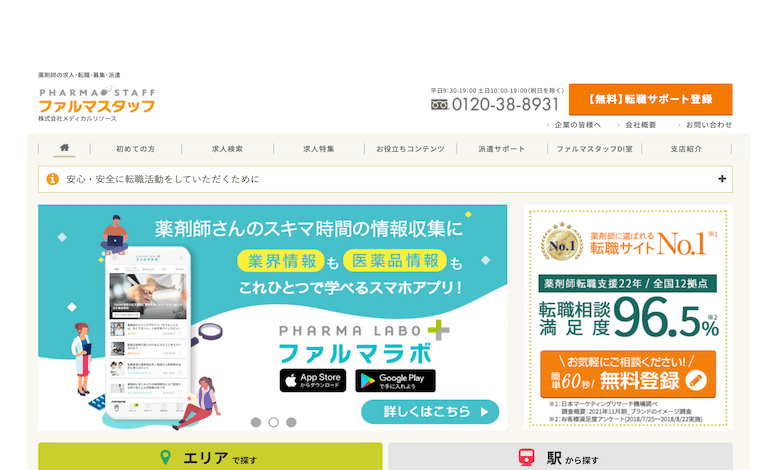The height and width of the screenshot is (470, 780).
Task: Open お役立ちコンテンツ menu item
Action: [x=410, y=149]
